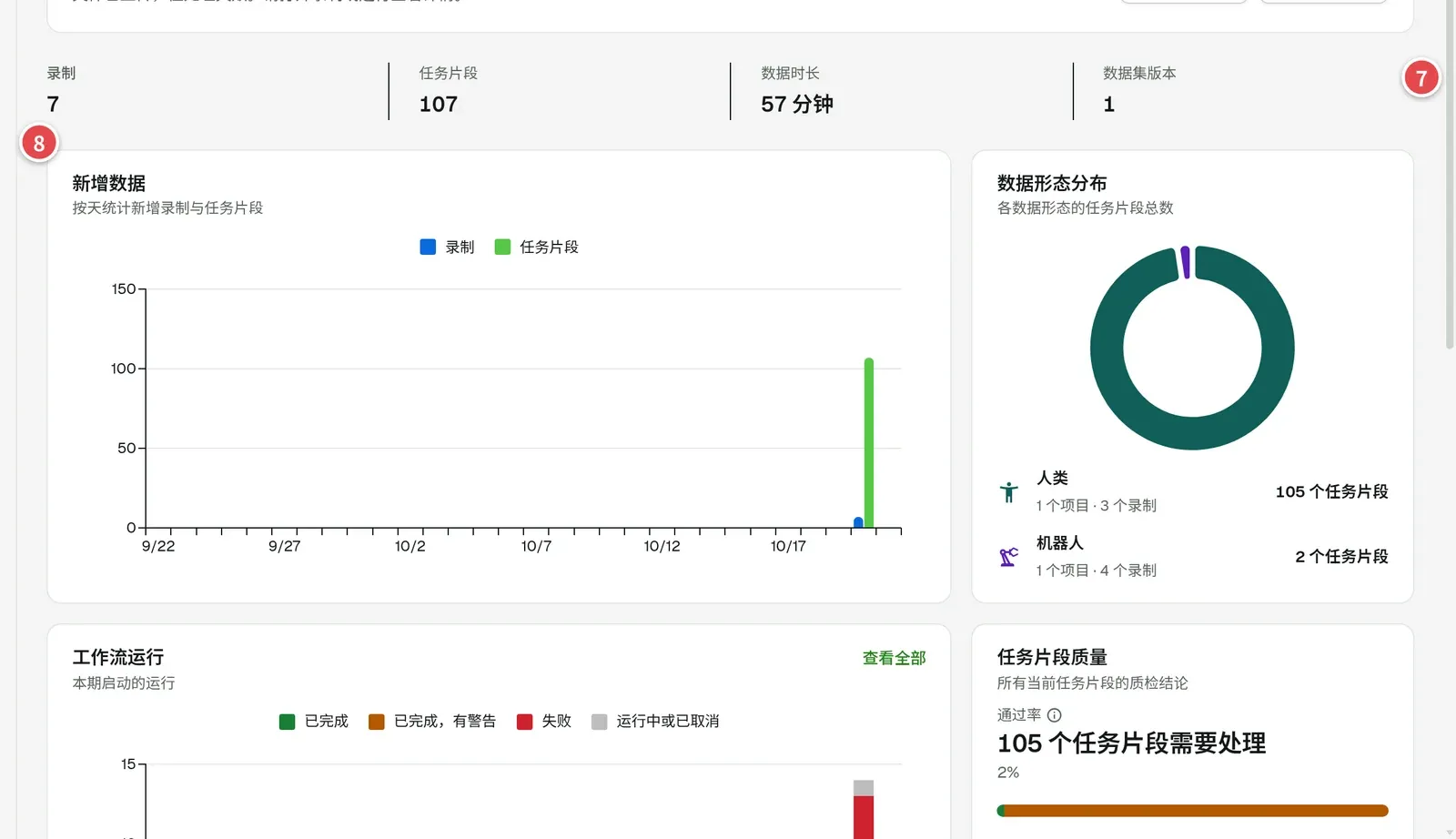The image size is (1456, 839).
Task: Click the 数据集版本 value 1
Action: pyautogui.click(x=1108, y=105)
